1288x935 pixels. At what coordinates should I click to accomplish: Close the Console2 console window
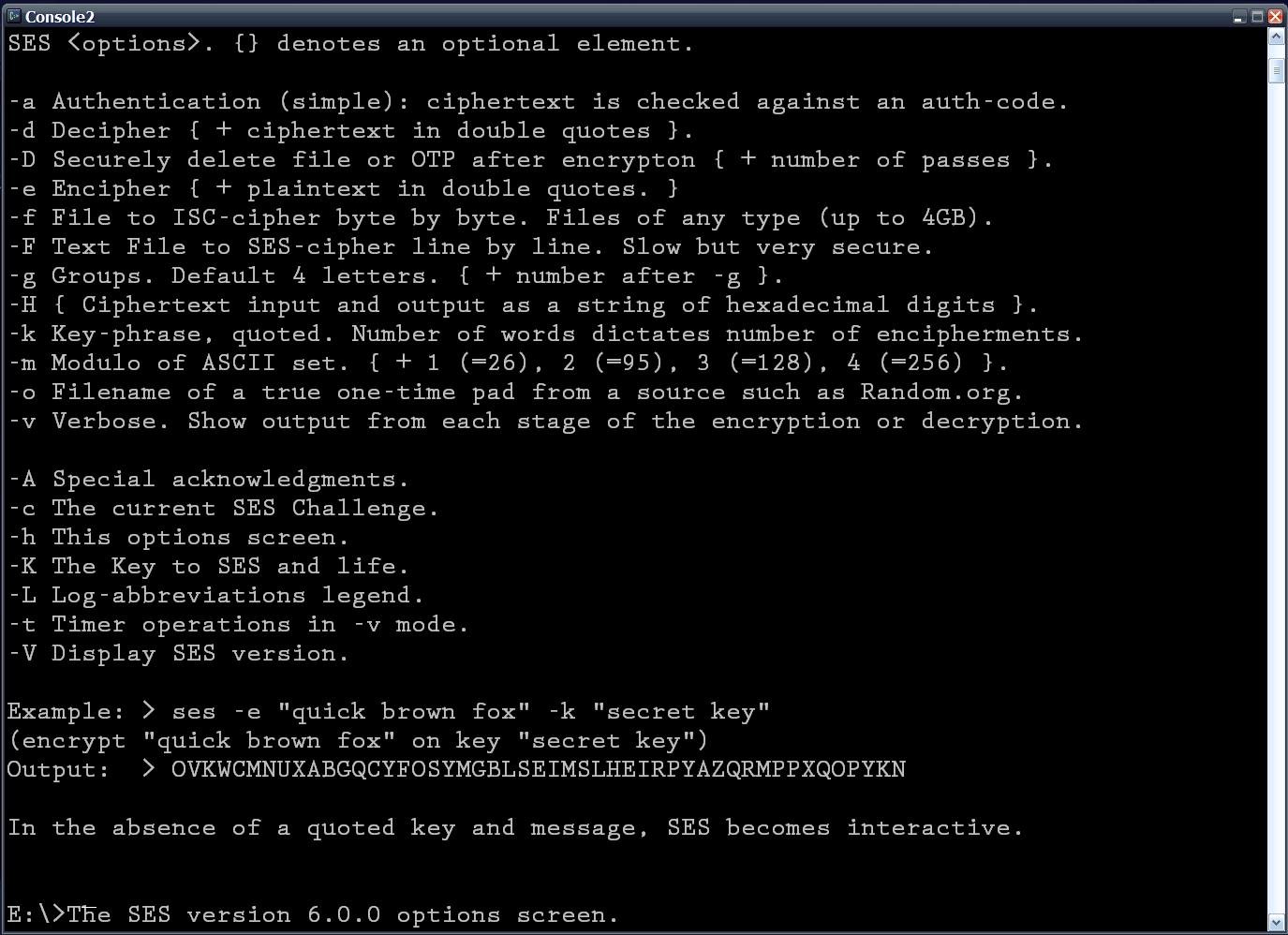[1274, 16]
